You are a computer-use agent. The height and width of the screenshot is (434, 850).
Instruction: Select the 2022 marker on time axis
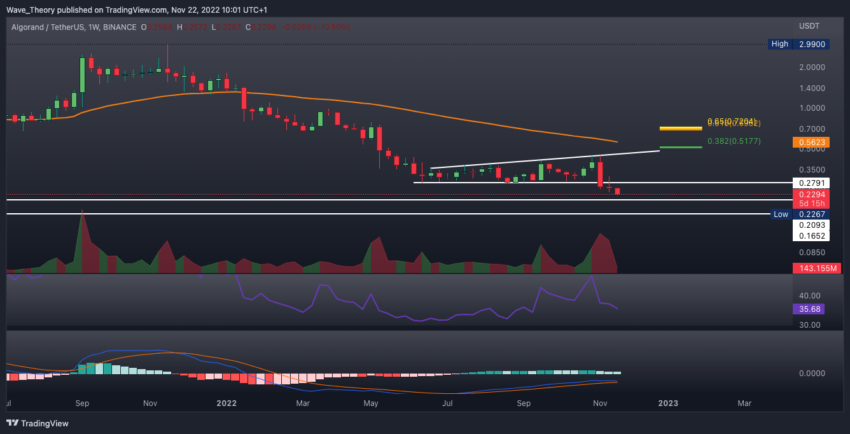pyautogui.click(x=226, y=403)
